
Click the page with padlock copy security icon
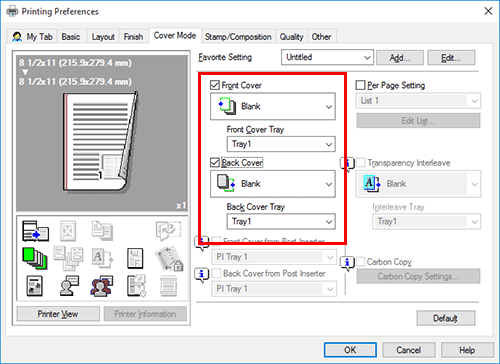(x=169, y=258)
